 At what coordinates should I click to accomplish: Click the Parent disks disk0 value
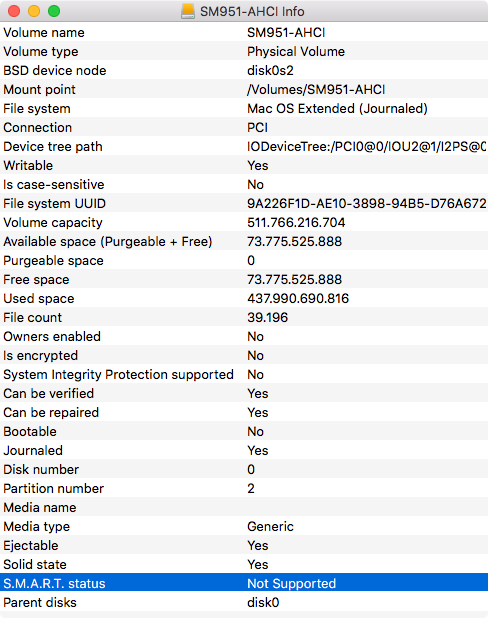(x=263, y=602)
